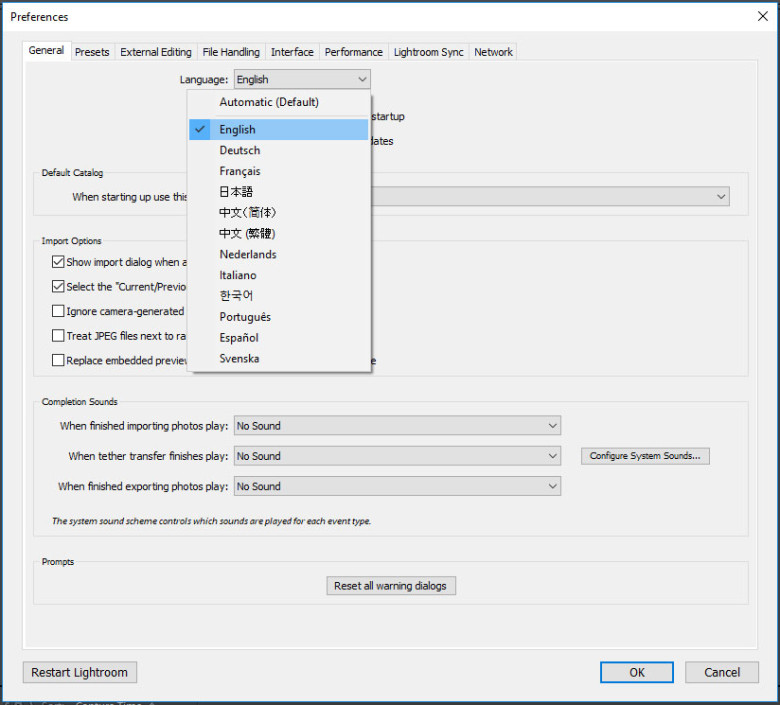Select Deutsch language option
The height and width of the screenshot is (705, 780).
[279, 150]
